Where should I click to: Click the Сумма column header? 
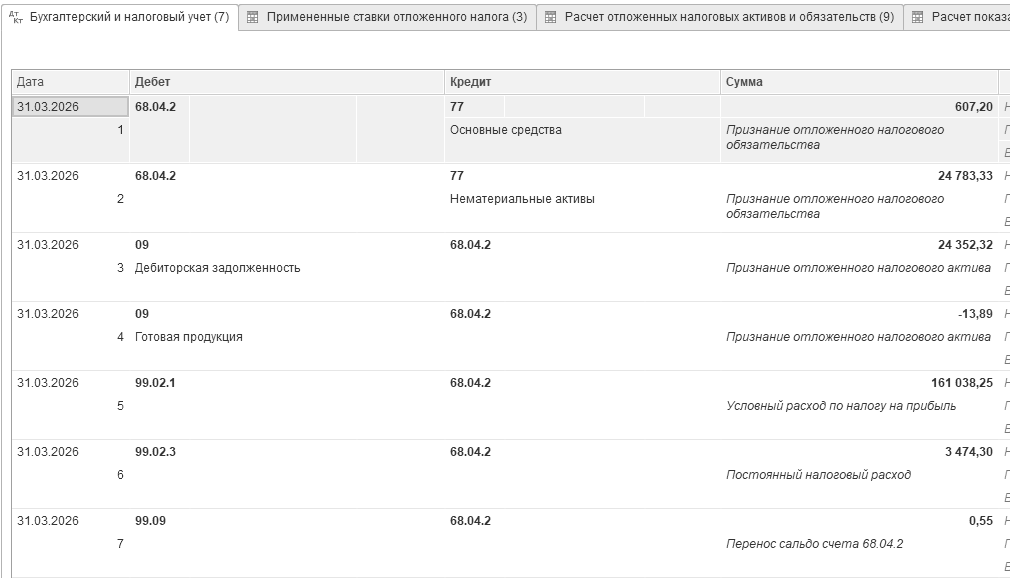point(858,82)
